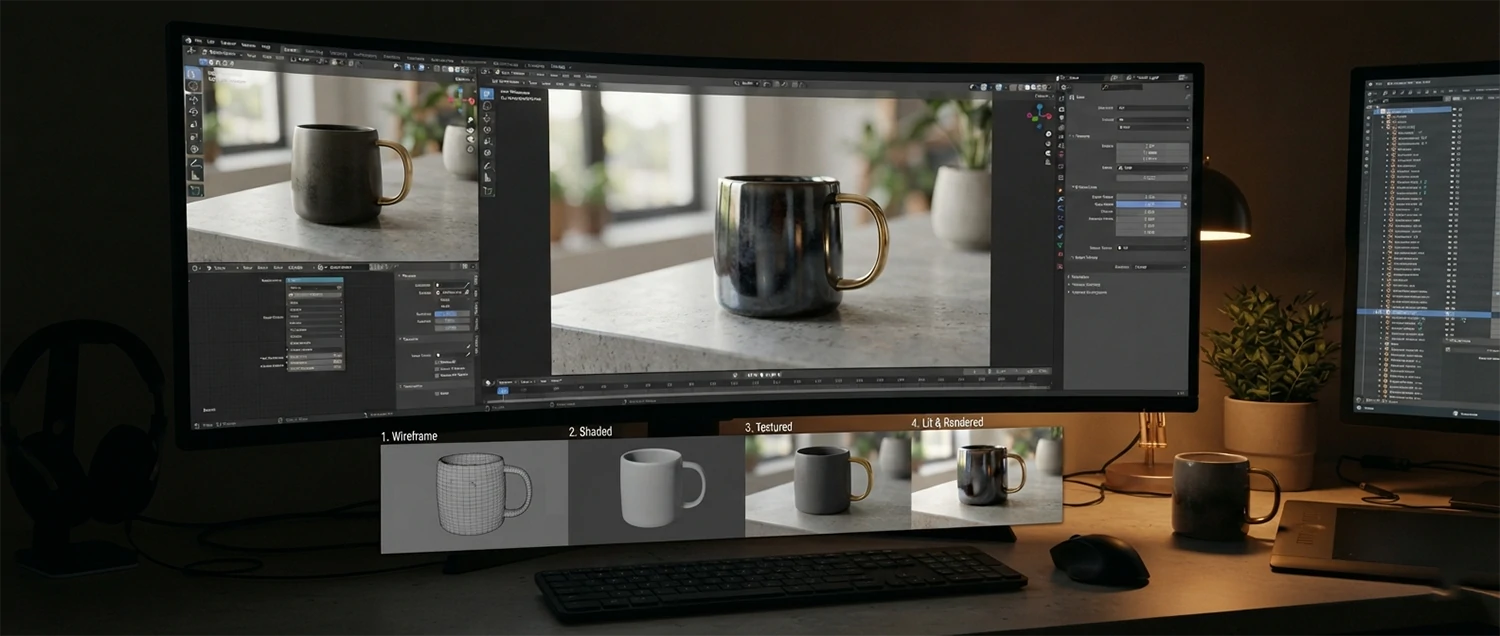This screenshot has height=636, width=1500.
Task: Open the red sphere Material properties tab
Action: point(1060,254)
